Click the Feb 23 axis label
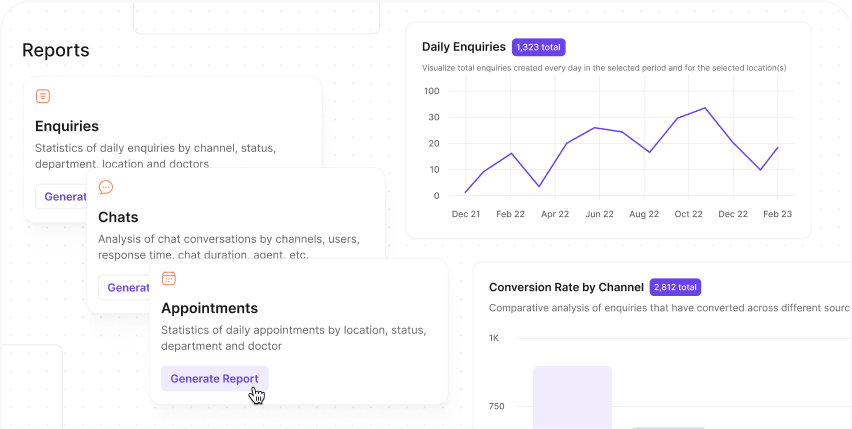 [778, 214]
